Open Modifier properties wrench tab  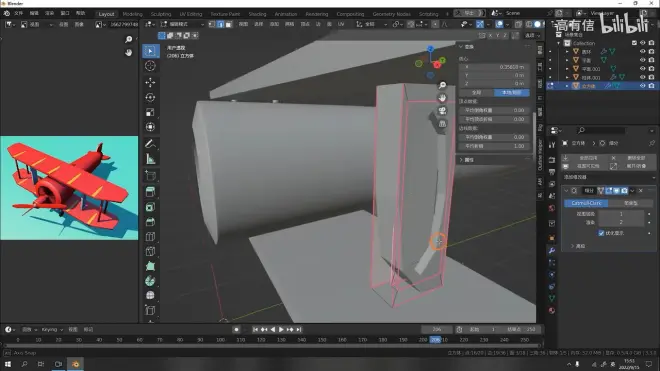[552, 251]
